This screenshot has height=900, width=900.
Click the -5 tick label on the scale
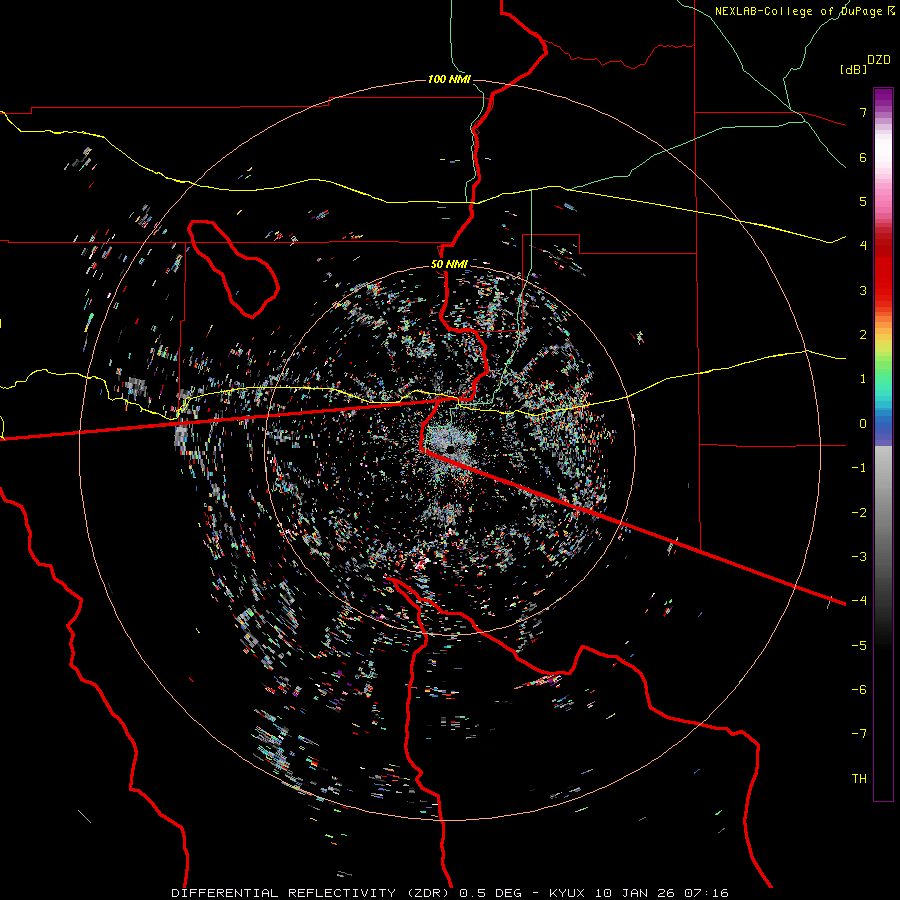point(859,645)
